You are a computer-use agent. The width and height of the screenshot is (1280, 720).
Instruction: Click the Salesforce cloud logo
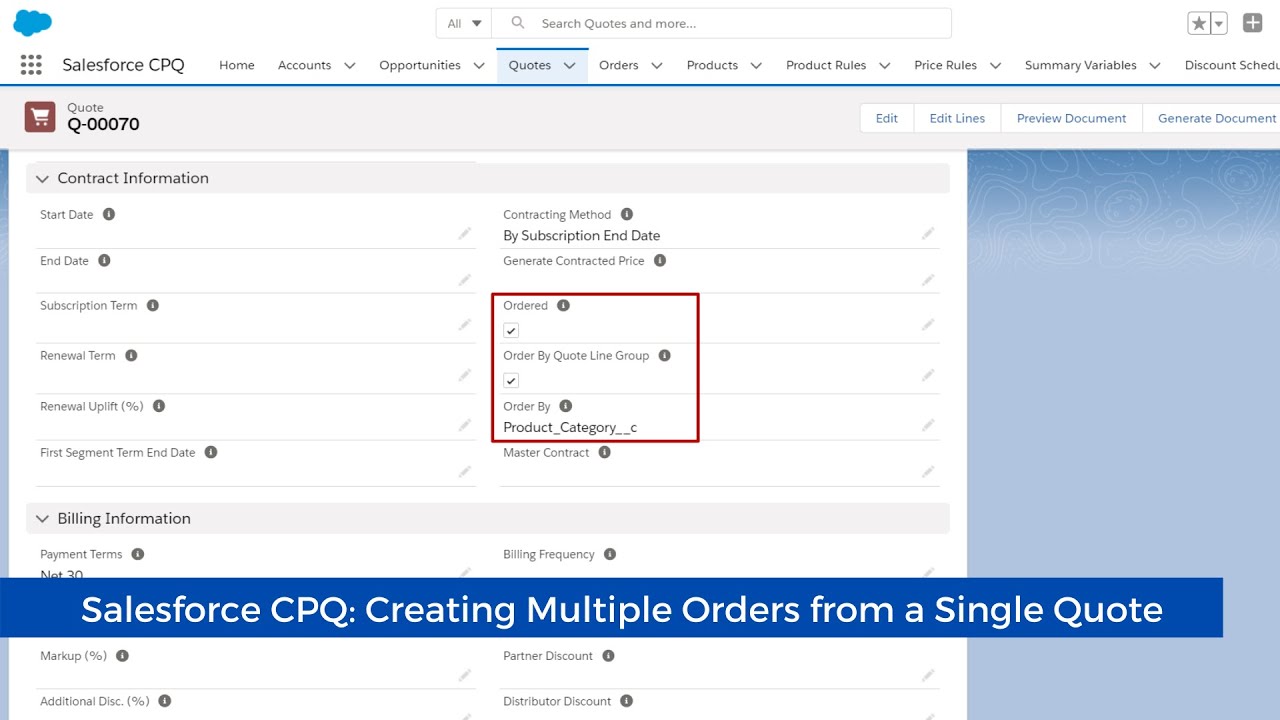click(32, 22)
